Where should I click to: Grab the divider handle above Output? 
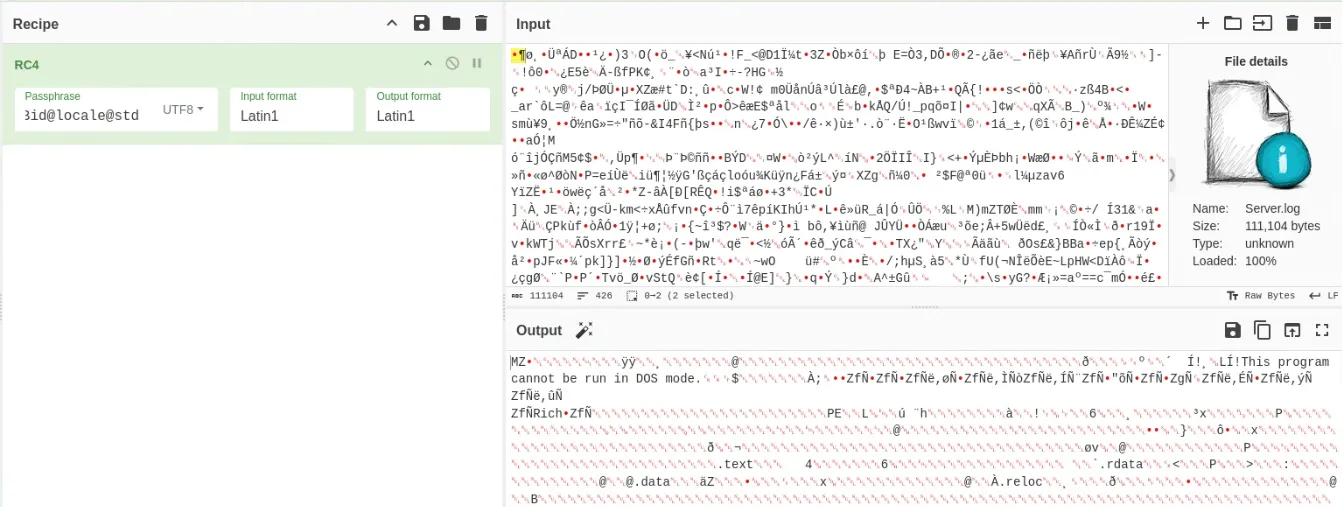click(924, 307)
